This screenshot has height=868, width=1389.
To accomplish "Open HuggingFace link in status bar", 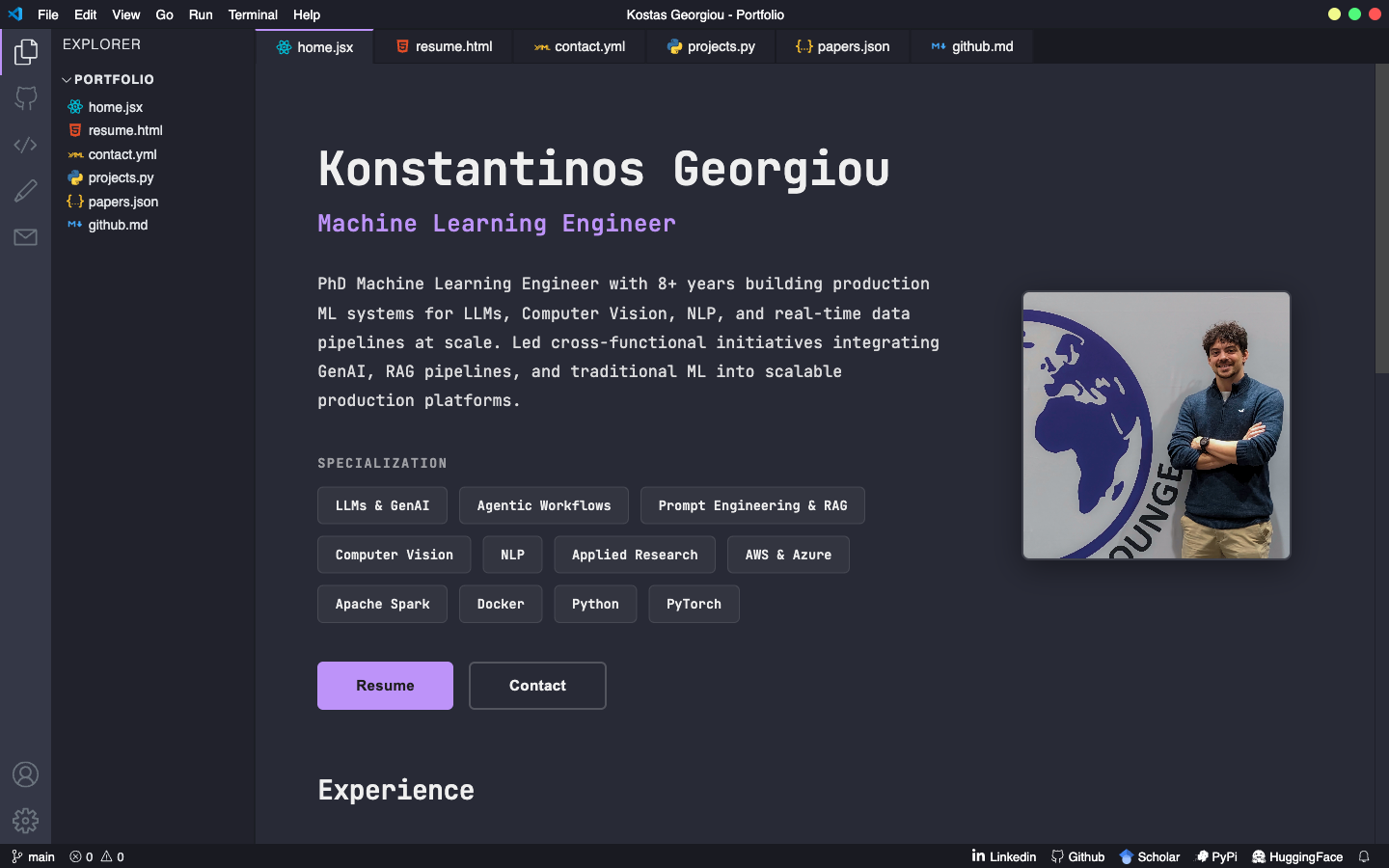I will pos(1297,856).
